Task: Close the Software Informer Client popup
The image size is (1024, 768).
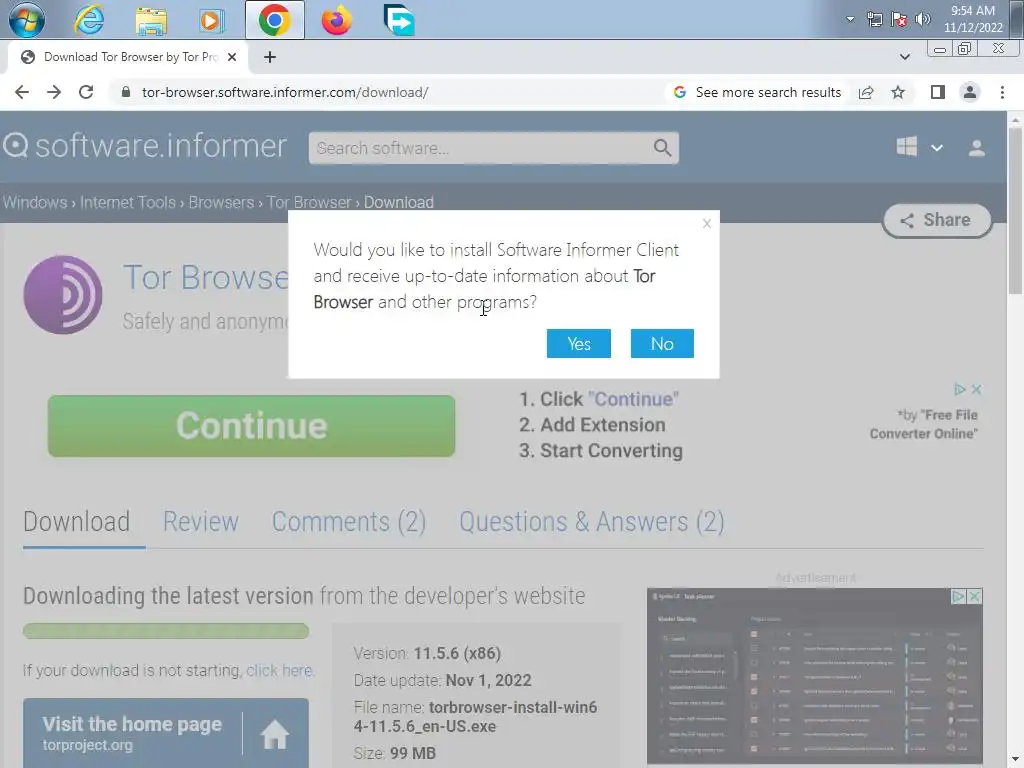Action: click(707, 223)
